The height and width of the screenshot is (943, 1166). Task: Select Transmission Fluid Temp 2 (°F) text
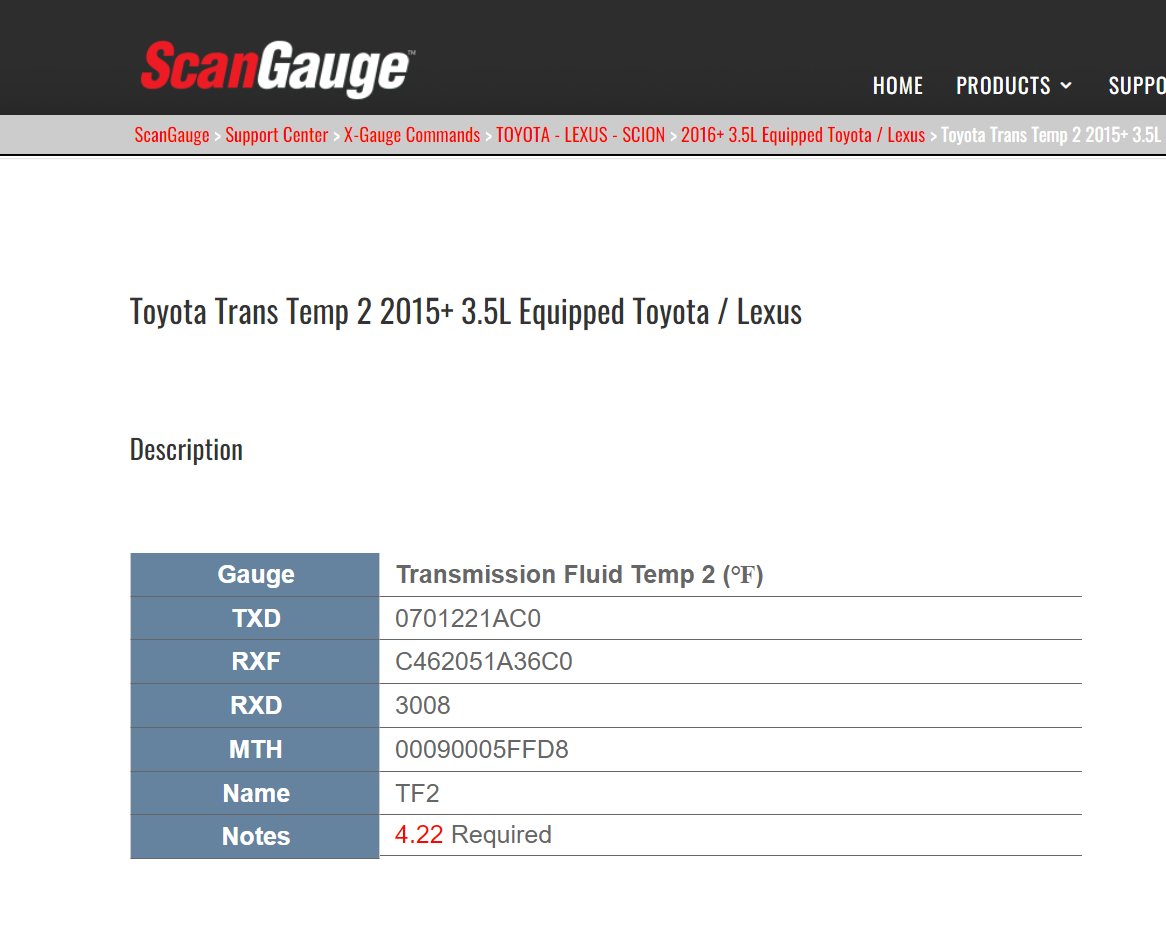point(579,574)
